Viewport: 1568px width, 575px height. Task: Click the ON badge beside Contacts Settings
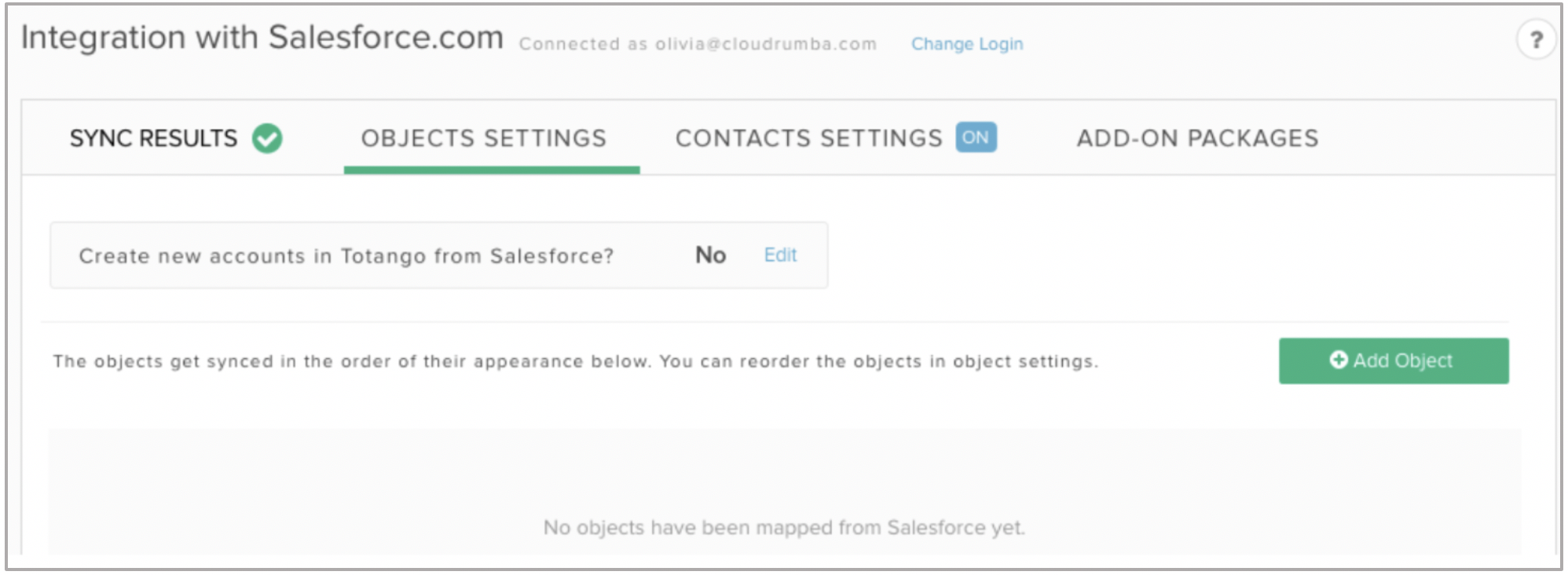pos(976,137)
